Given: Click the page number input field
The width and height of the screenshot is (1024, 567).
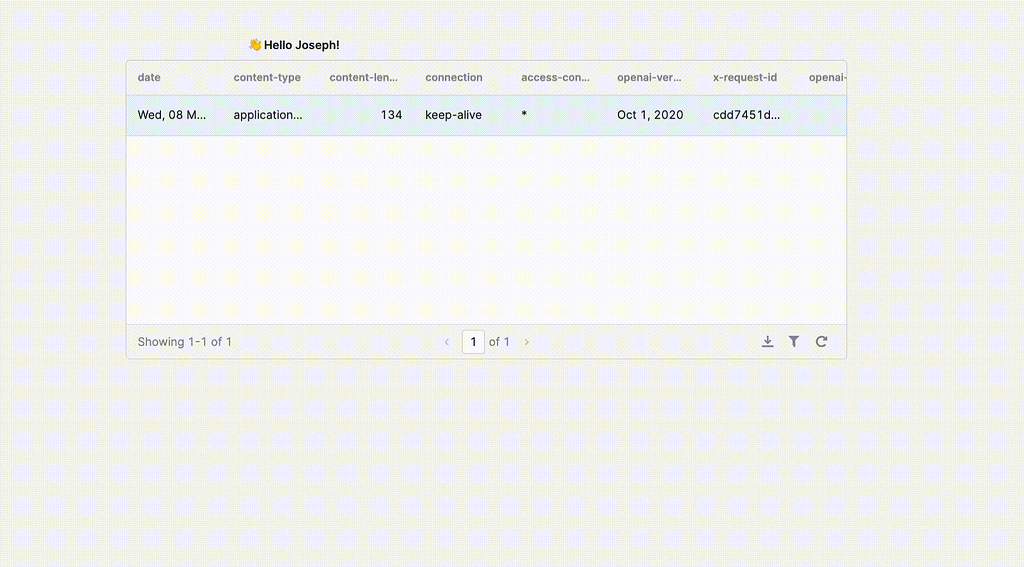Looking at the screenshot, I should [x=473, y=342].
